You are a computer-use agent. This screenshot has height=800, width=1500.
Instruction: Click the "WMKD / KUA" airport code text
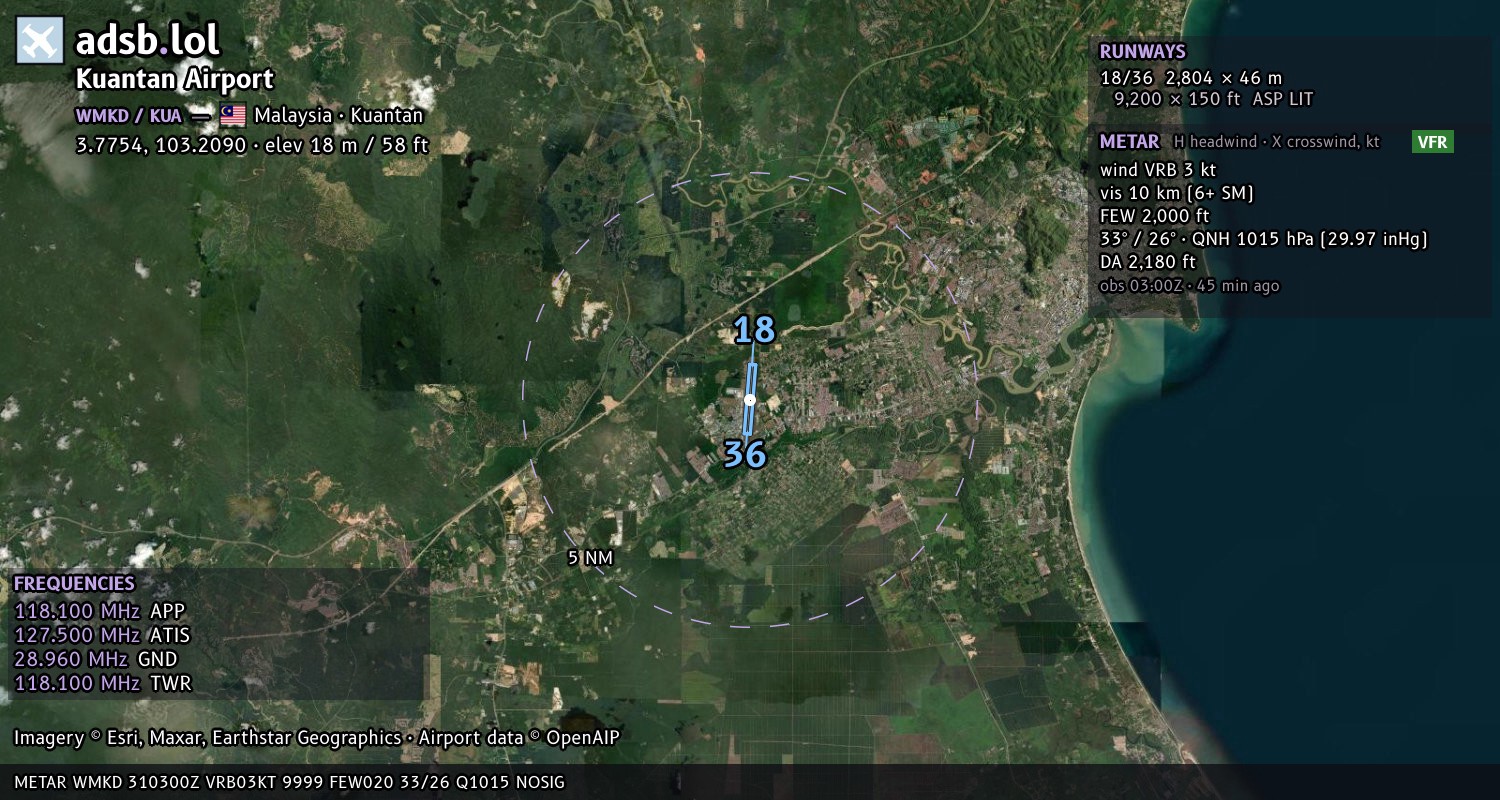tap(129, 116)
